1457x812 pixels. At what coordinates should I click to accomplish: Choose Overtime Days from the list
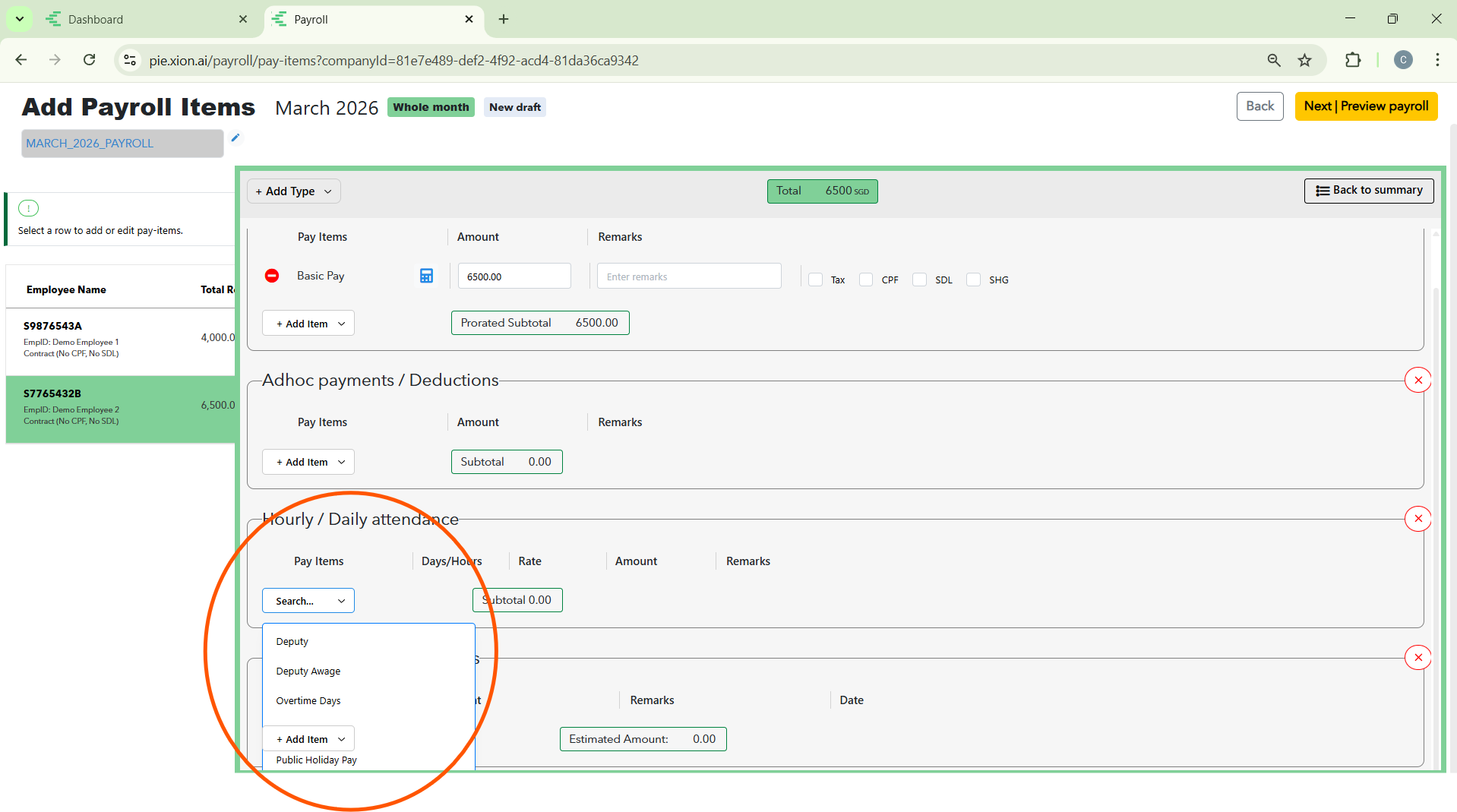tap(308, 701)
